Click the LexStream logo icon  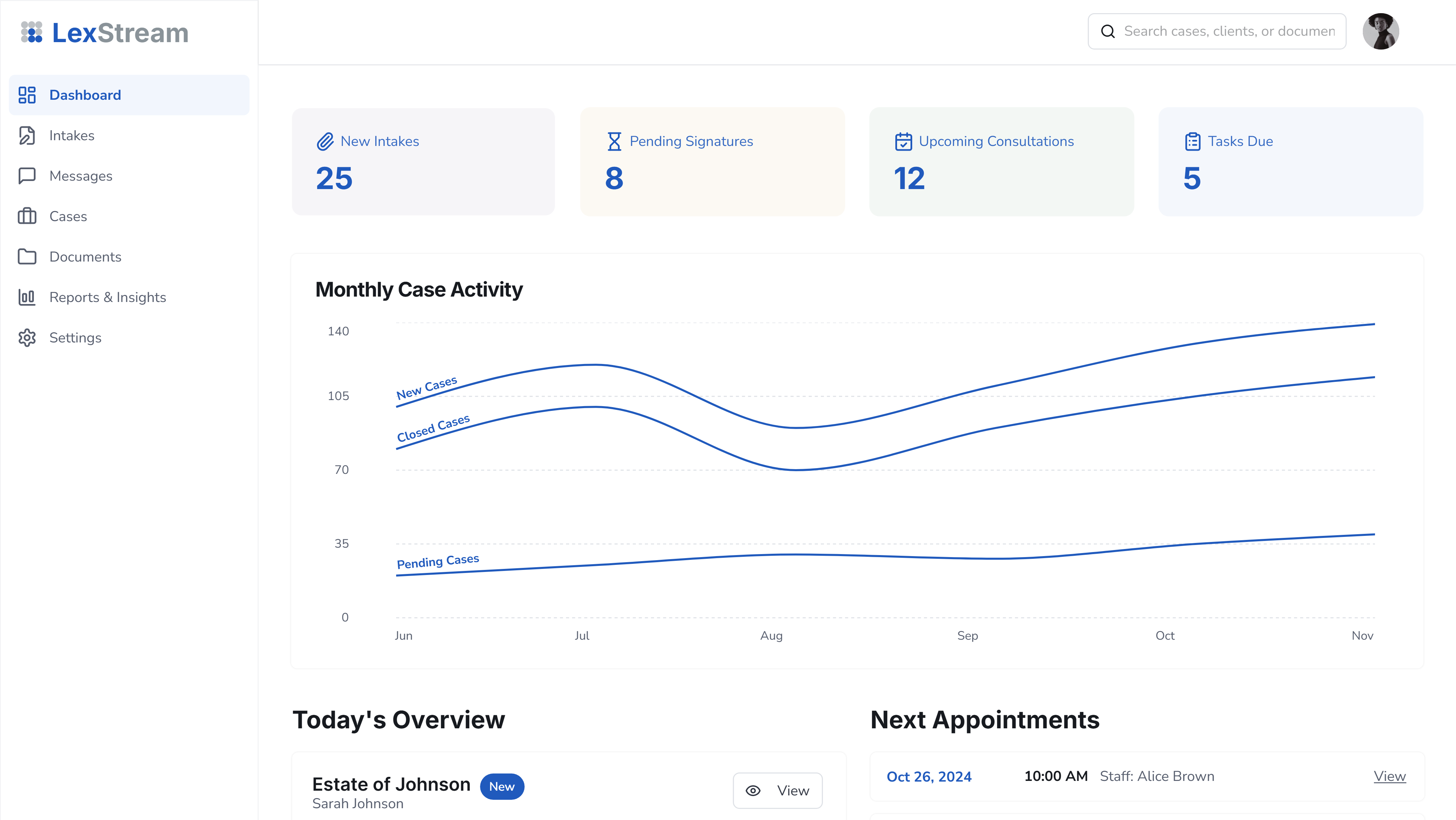click(x=32, y=32)
